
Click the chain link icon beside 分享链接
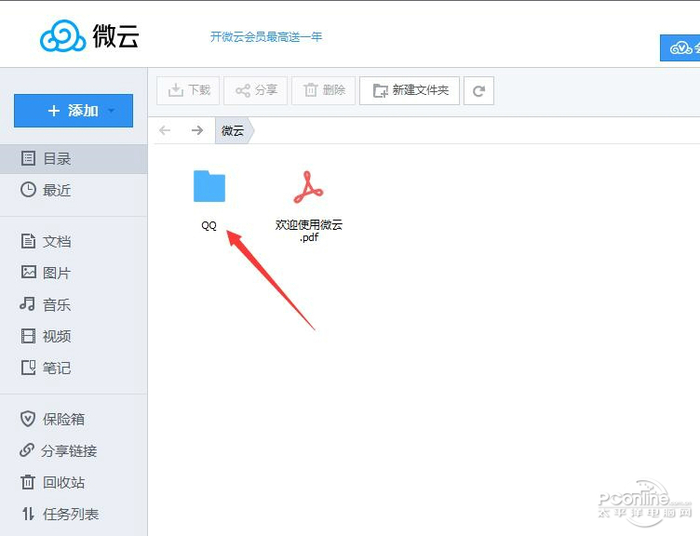pyautogui.click(x=27, y=450)
